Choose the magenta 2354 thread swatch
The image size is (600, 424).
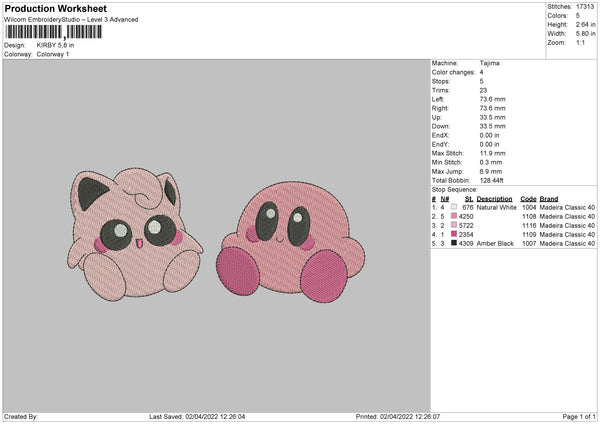click(x=455, y=234)
